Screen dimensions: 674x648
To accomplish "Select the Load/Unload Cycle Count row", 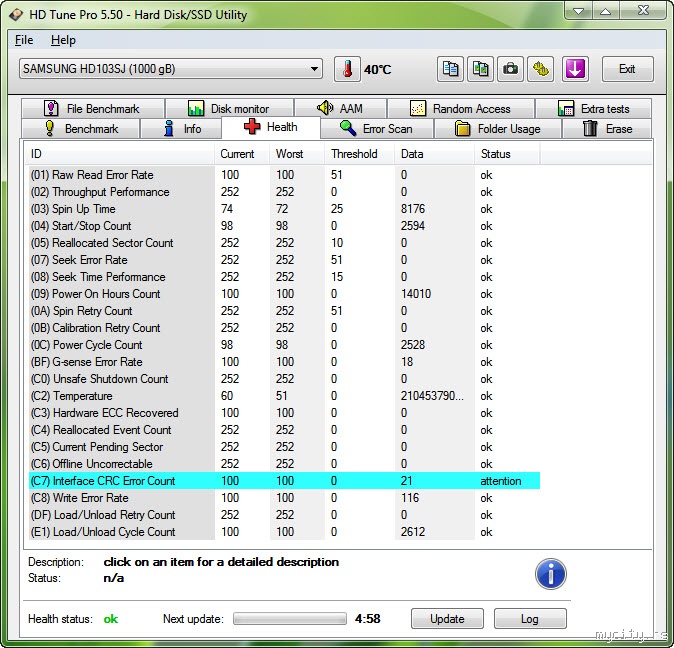I will tap(285, 532).
